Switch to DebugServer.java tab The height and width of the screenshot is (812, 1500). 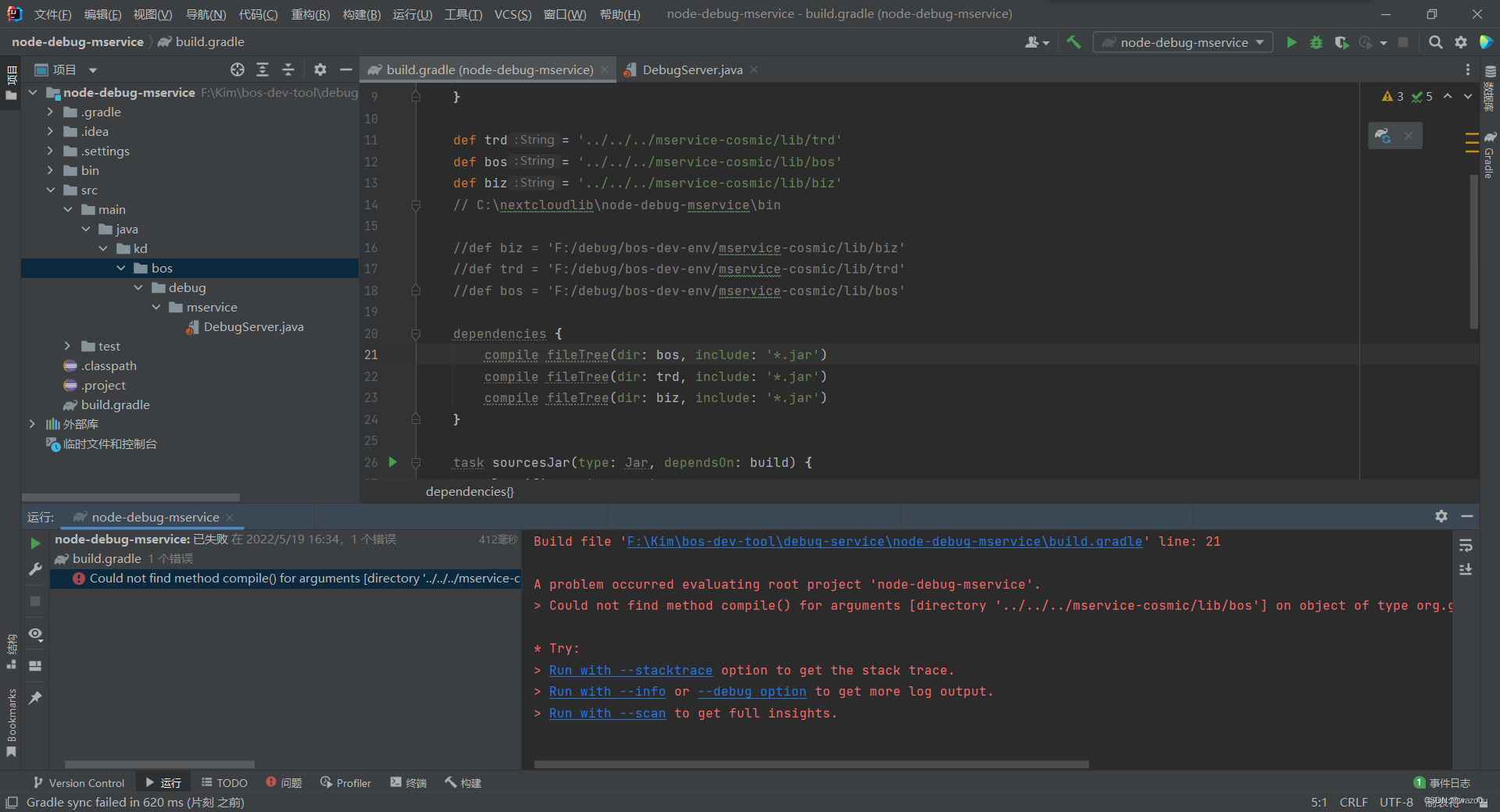(x=691, y=70)
